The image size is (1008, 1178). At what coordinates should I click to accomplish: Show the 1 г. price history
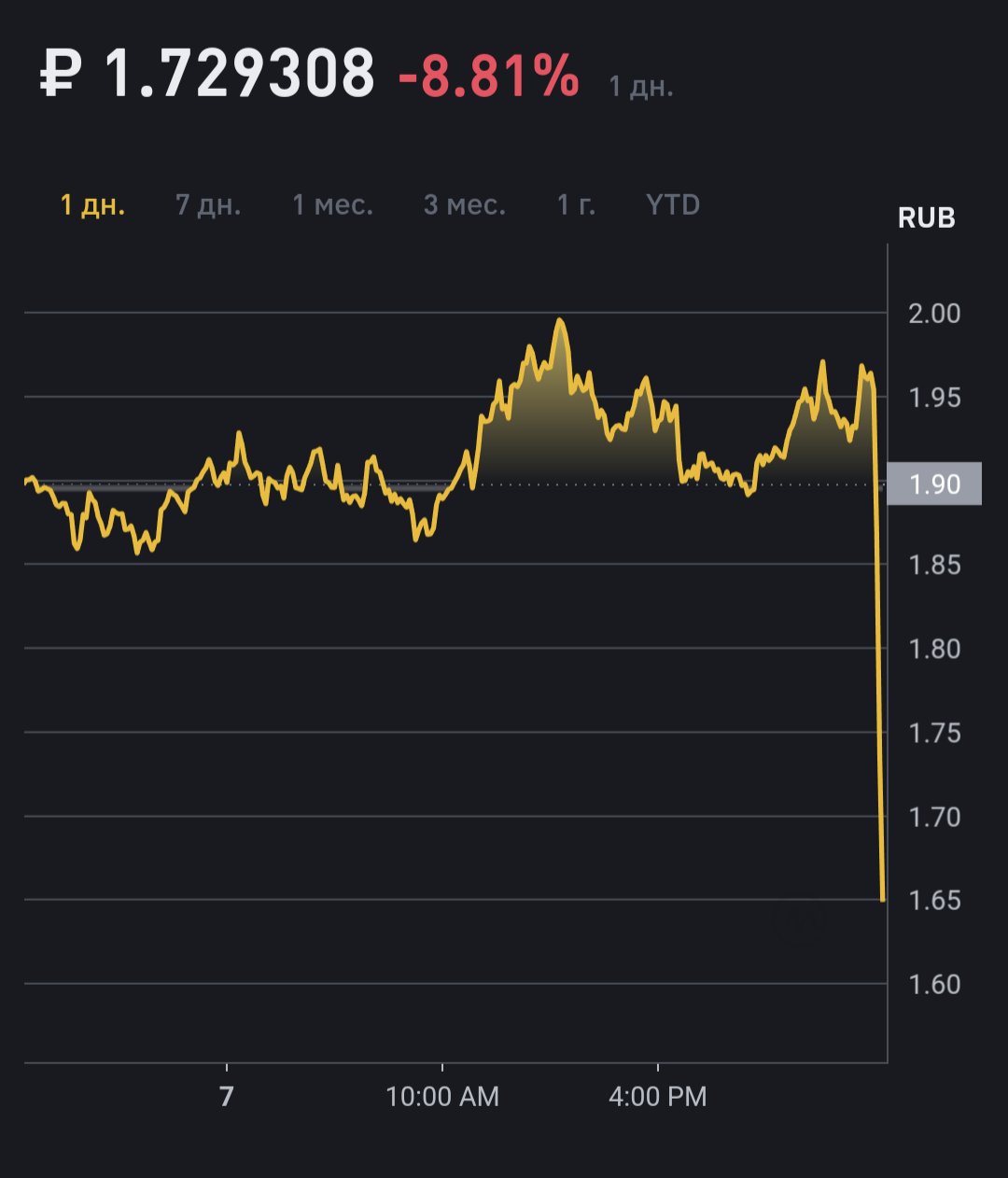click(576, 204)
